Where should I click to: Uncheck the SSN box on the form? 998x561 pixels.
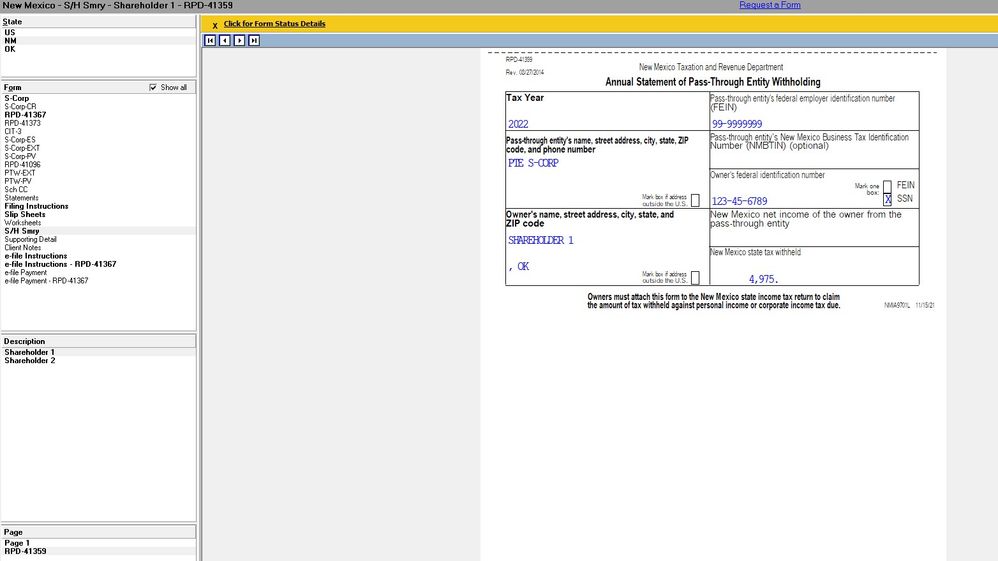point(887,200)
